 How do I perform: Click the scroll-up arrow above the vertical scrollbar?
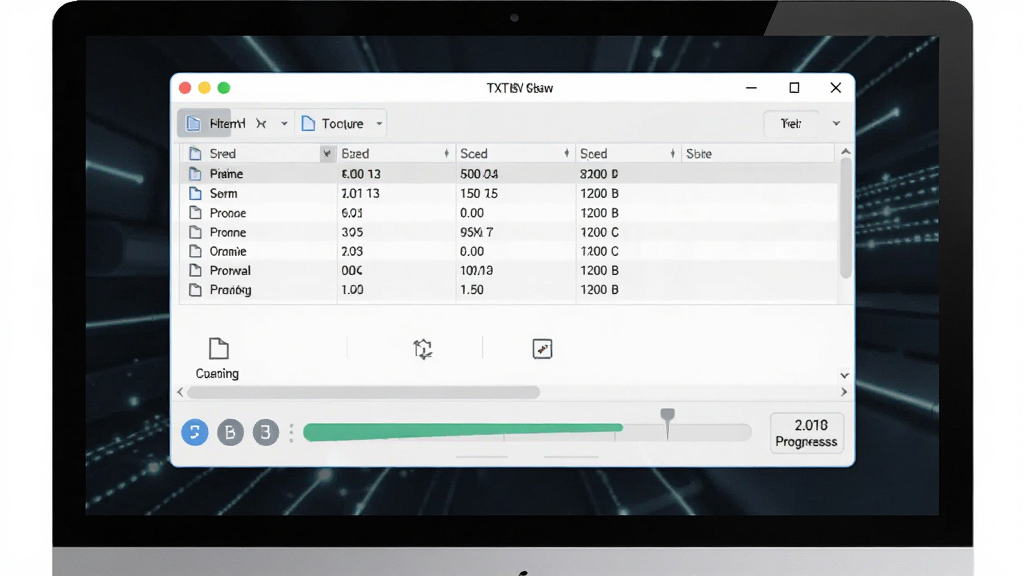[846, 152]
